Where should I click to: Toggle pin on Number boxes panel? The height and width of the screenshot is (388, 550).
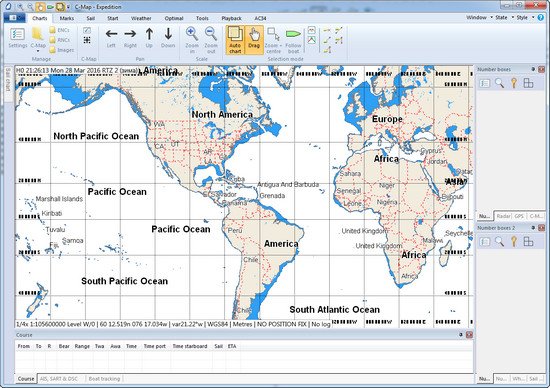[x=533, y=69]
